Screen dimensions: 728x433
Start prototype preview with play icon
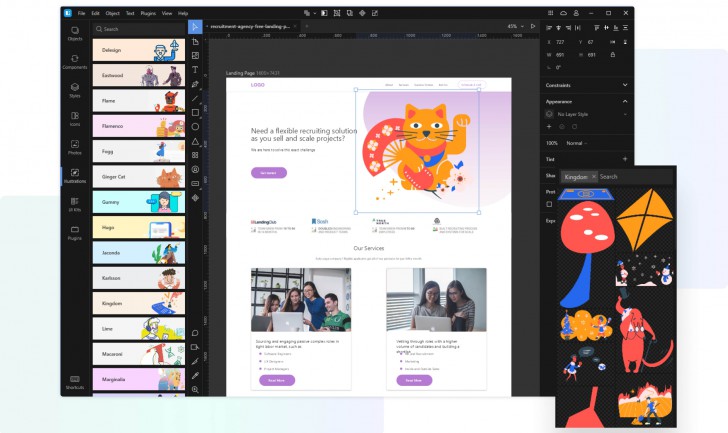533,26
